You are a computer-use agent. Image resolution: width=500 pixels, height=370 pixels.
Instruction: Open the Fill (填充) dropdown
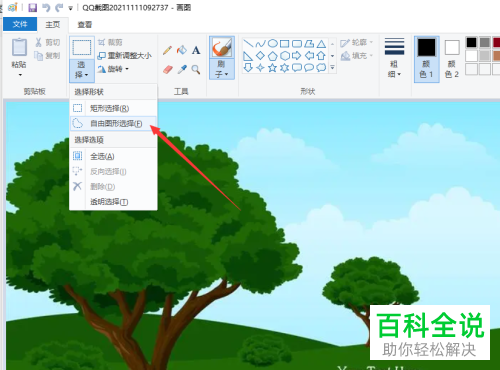pyautogui.click(x=357, y=56)
